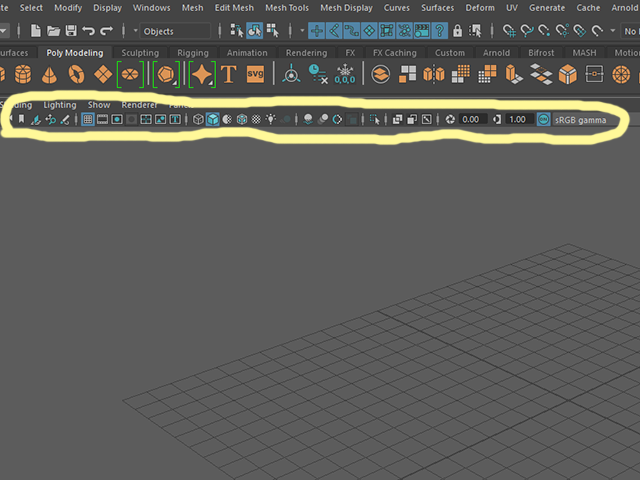The height and width of the screenshot is (480, 640).
Task: Switch to the Sculpting shelf tab
Action: click(140, 53)
